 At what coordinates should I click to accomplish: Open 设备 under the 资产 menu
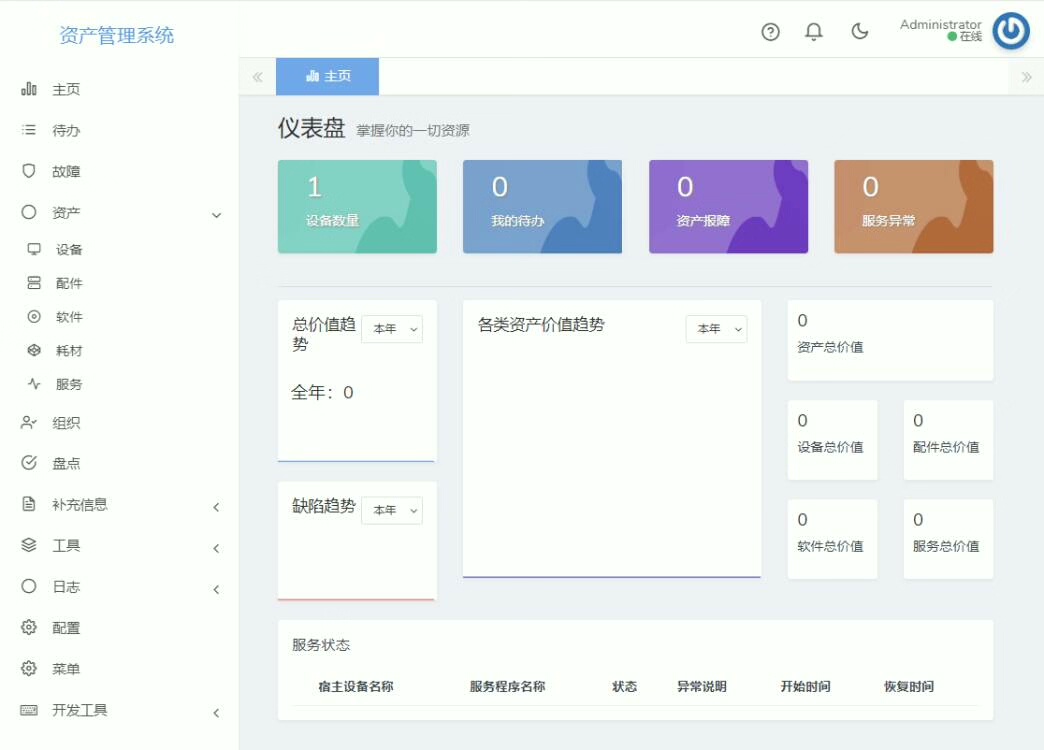[69, 250]
